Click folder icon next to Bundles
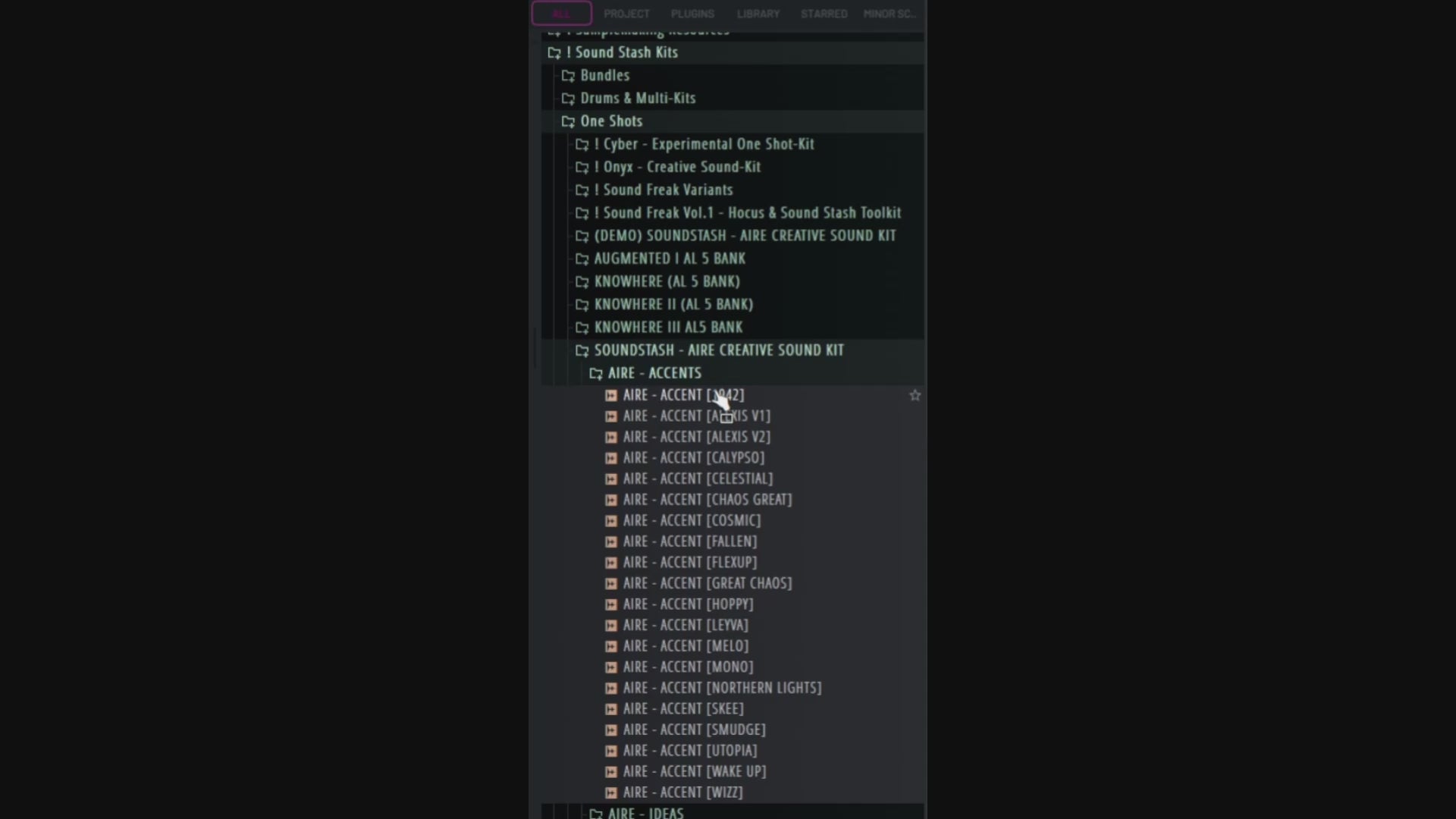The image size is (1456, 819). [x=568, y=76]
